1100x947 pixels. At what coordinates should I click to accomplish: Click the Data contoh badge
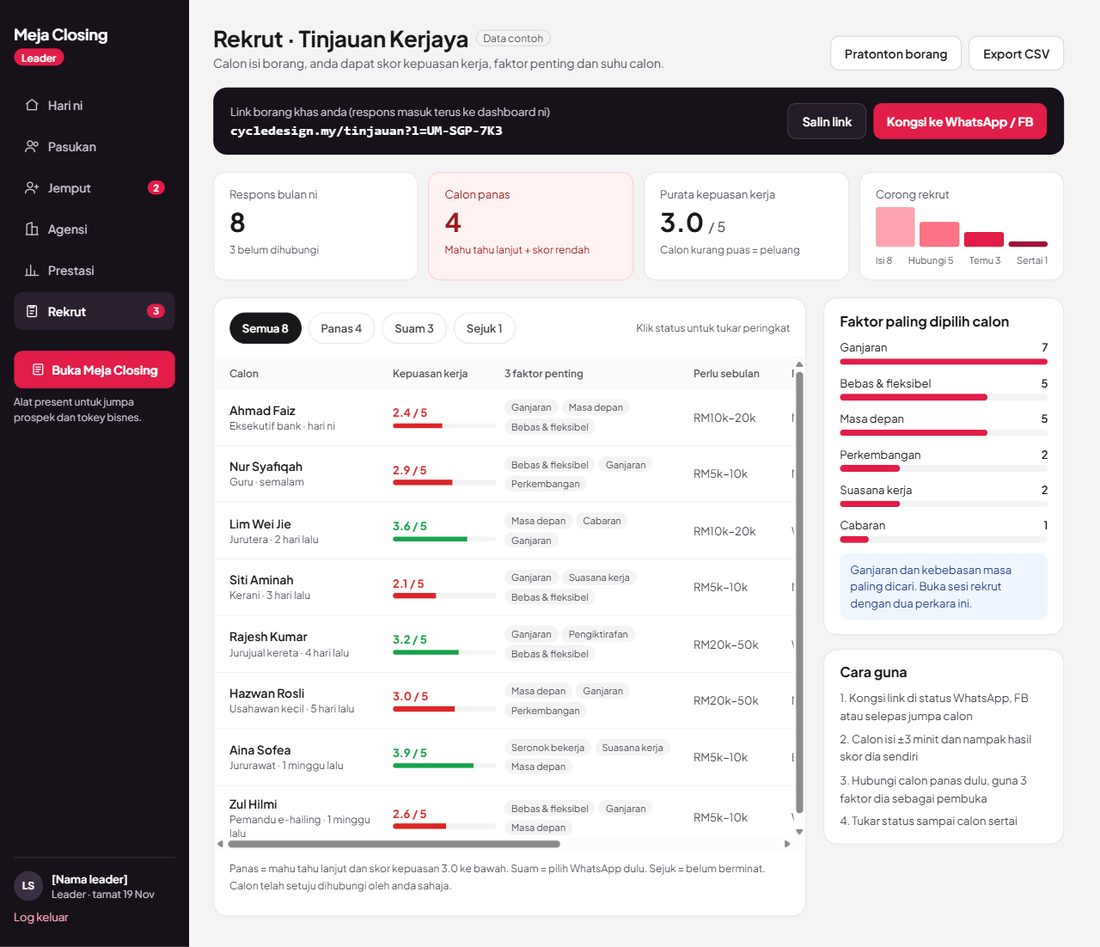(513, 39)
